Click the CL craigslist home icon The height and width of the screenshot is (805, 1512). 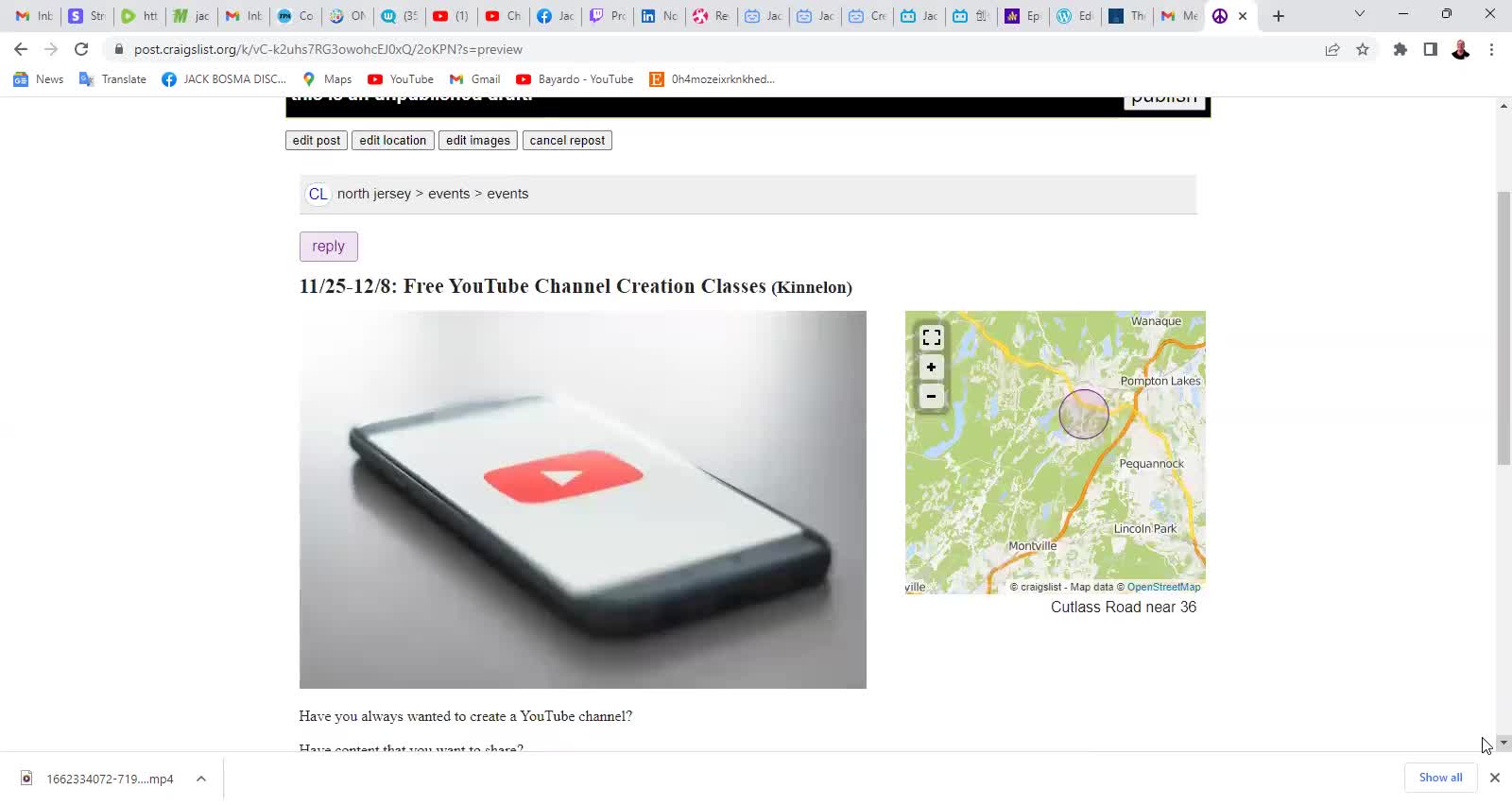(318, 194)
